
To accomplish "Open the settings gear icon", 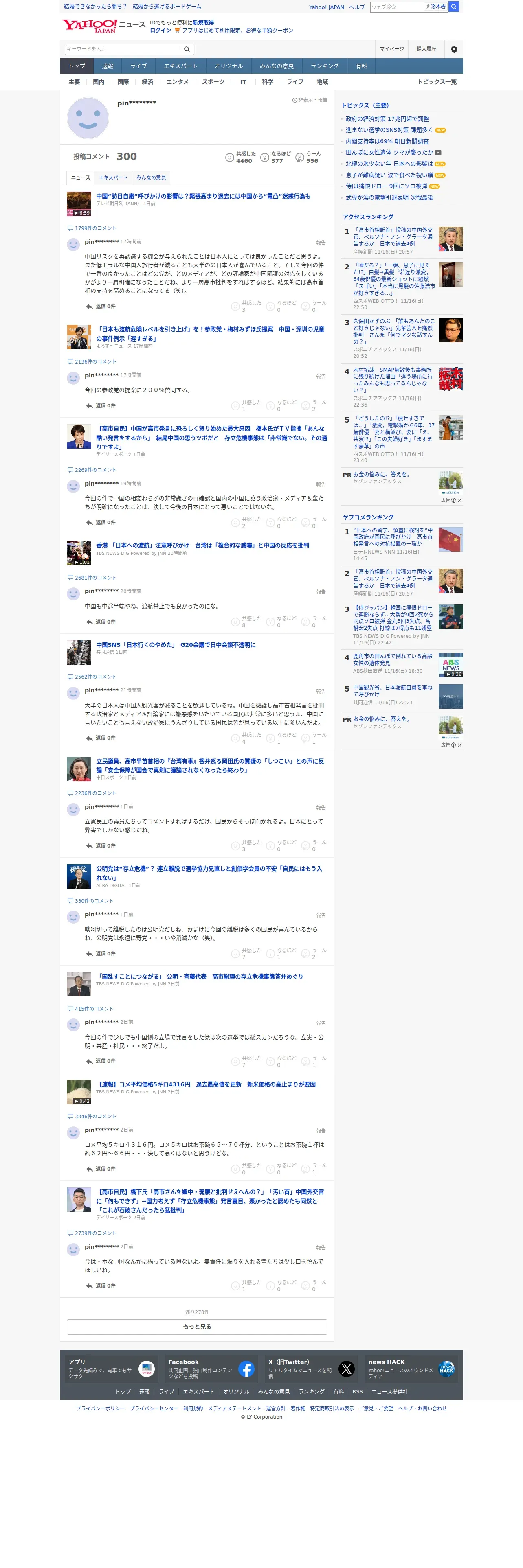I will pyautogui.click(x=454, y=49).
